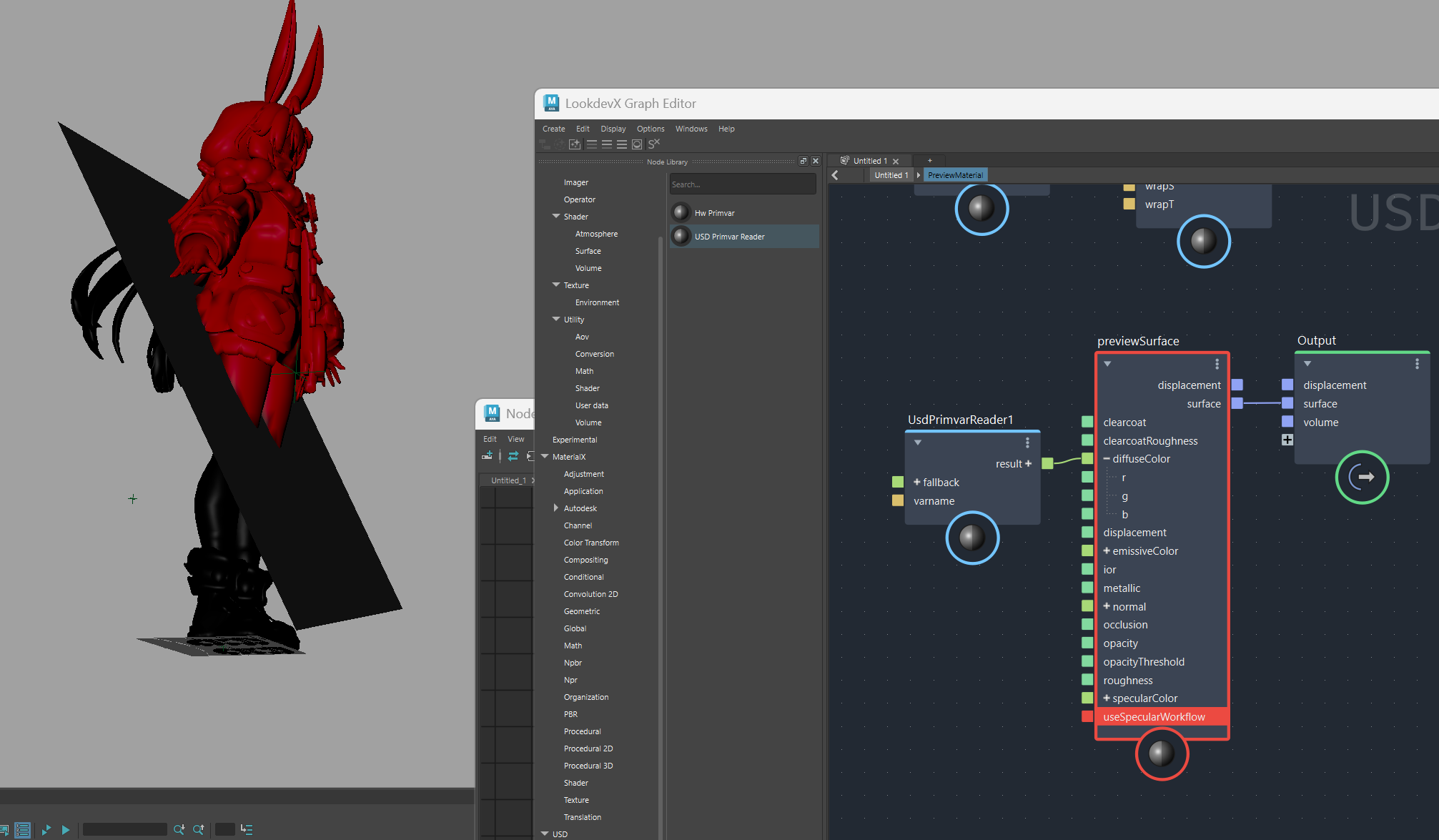This screenshot has width=1439, height=840.
Task: Click the Execute script play icon
Action: pyautogui.click(x=66, y=829)
